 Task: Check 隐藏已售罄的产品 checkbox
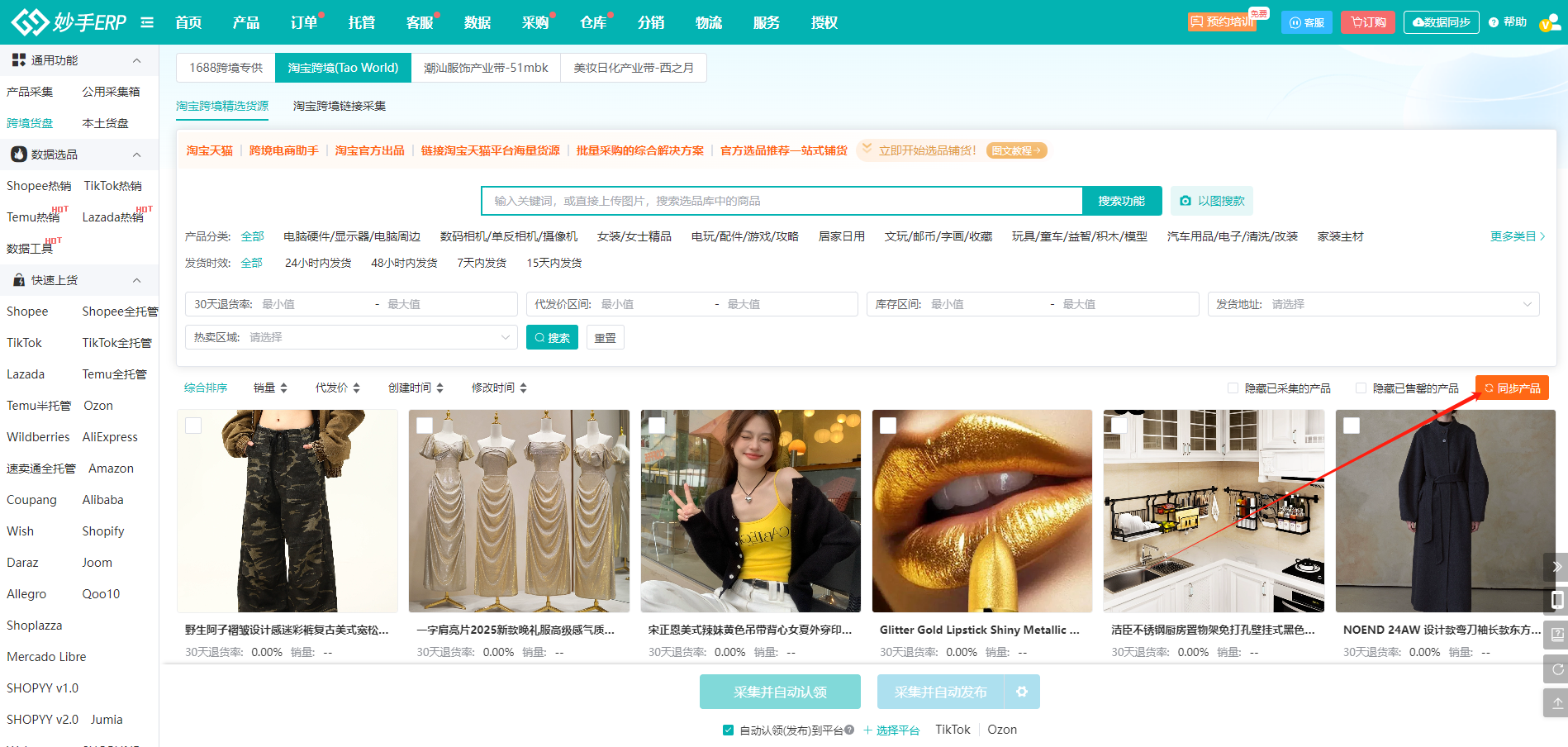tap(1361, 388)
